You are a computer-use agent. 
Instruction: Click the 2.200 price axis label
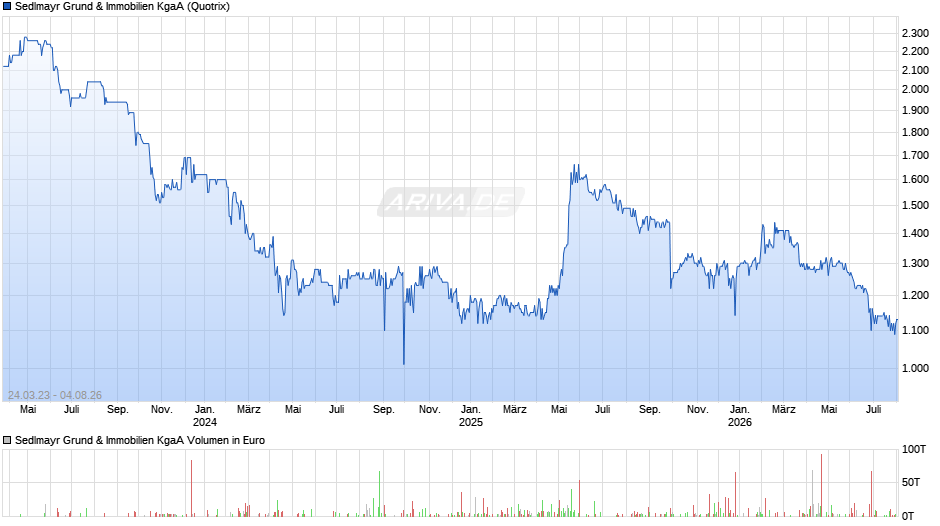(x=915, y=52)
